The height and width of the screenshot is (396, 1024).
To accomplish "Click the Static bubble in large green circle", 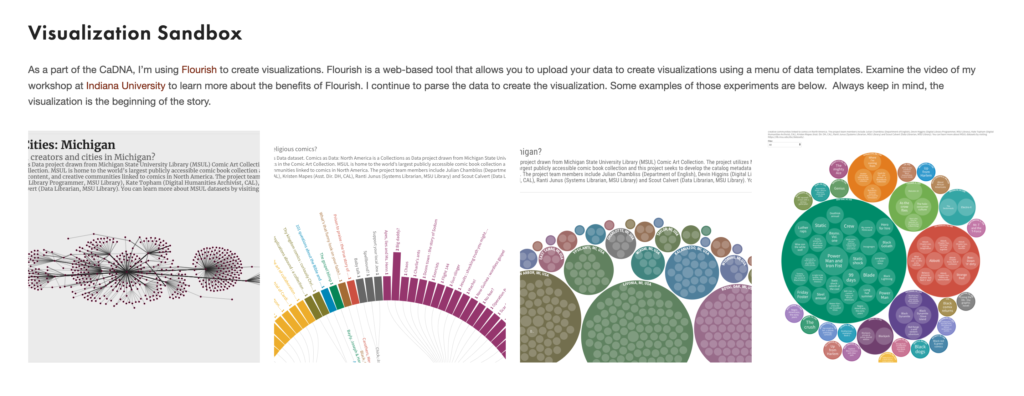I will click(x=821, y=225).
